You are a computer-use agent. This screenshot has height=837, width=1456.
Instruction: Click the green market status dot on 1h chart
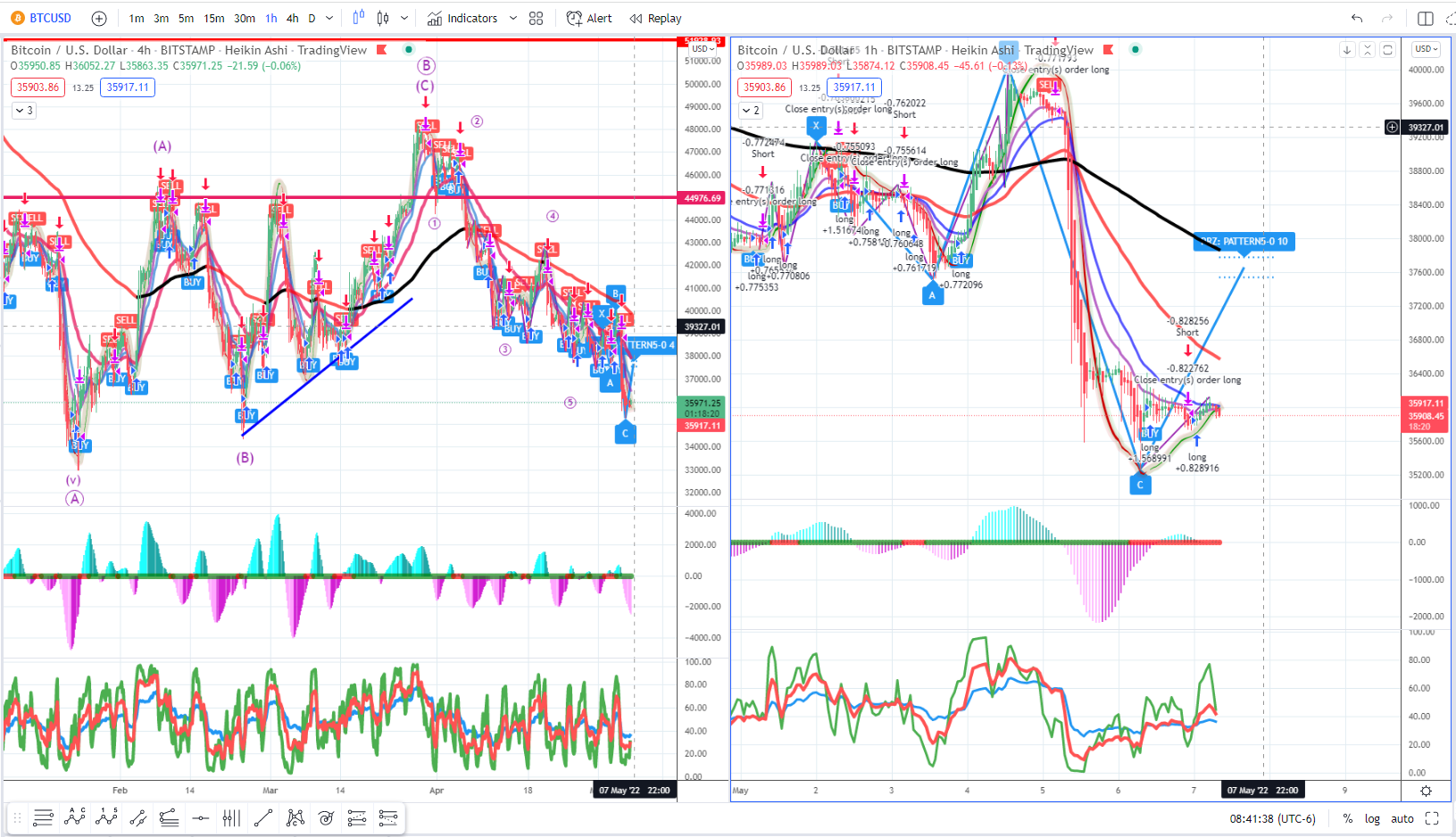(1136, 50)
